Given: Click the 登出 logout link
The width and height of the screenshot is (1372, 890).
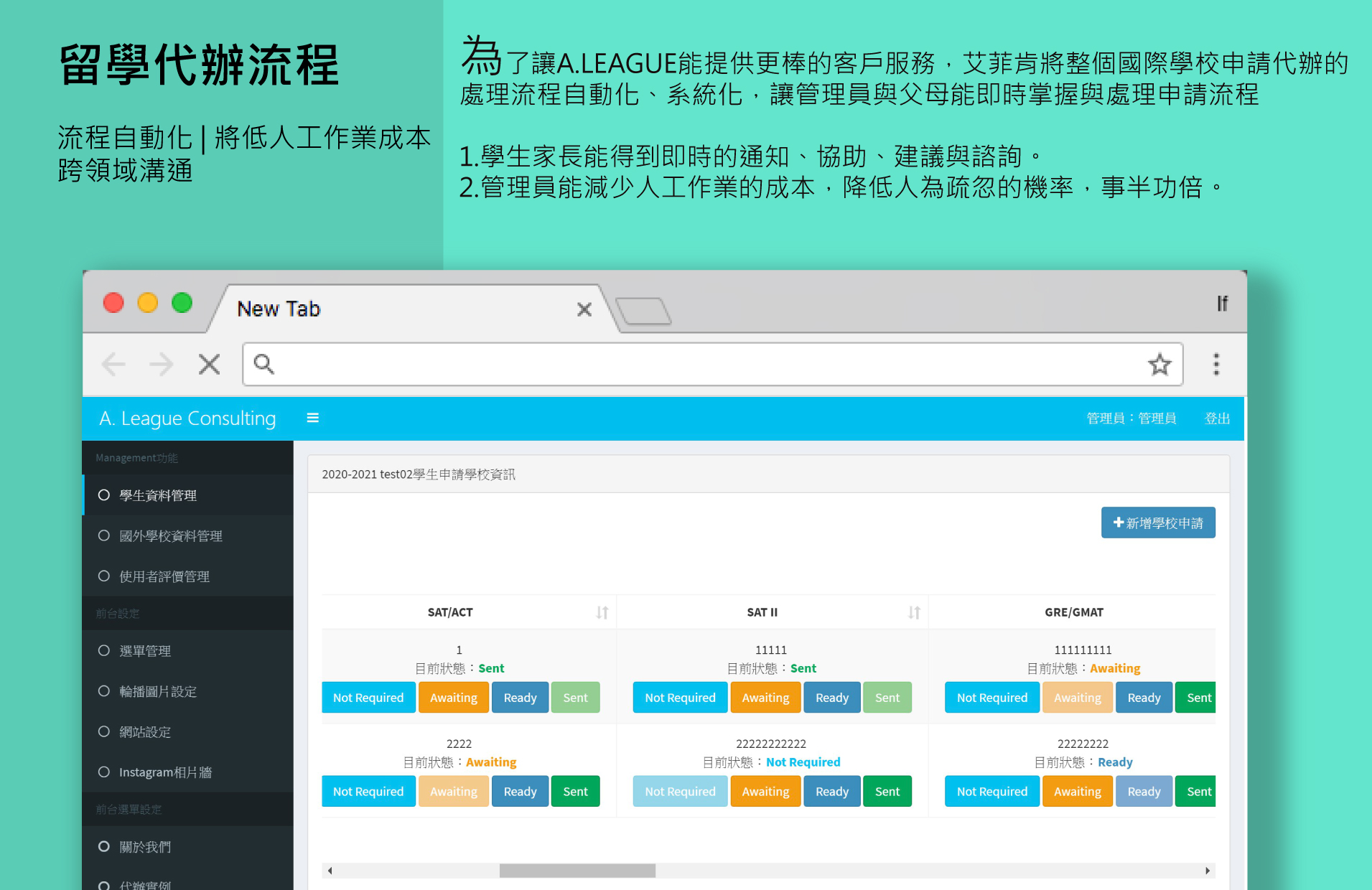Looking at the screenshot, I should pos(1217,418).
